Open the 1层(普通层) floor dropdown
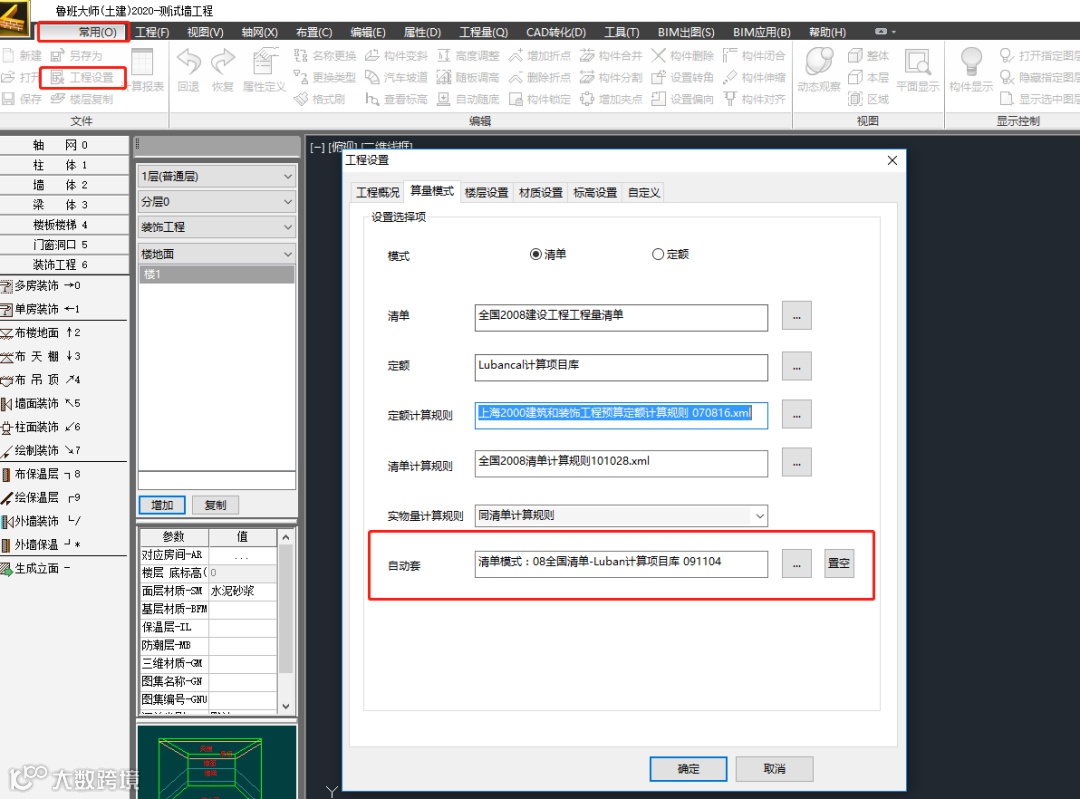This screenshot has width=1080, height=799. tap(217, 176)
